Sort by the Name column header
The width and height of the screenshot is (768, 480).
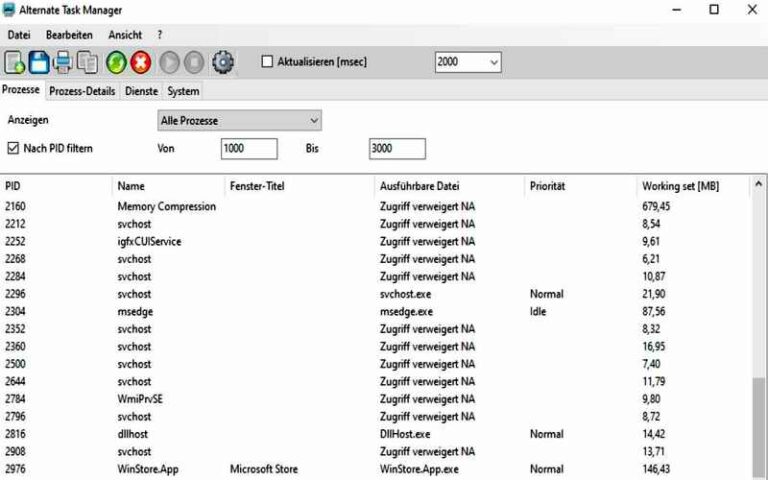[168, 186]
